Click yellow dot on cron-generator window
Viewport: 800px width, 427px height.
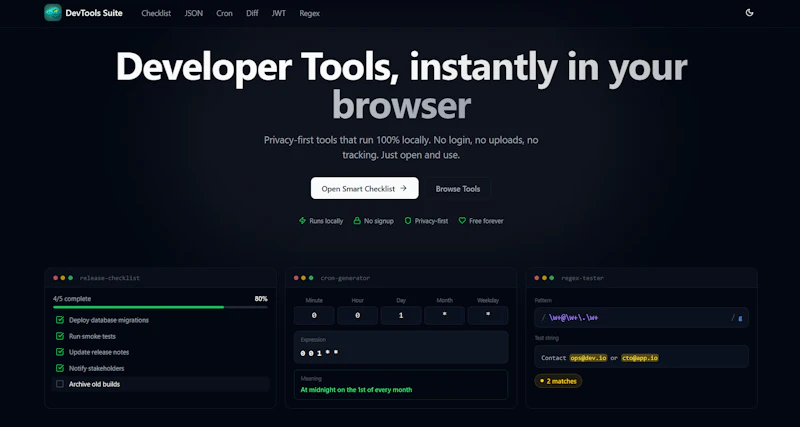tap(303, 278)
